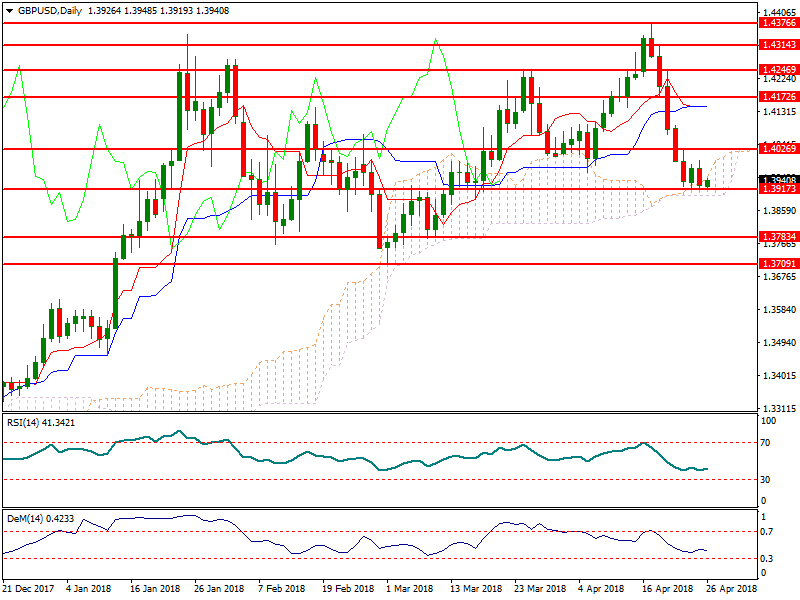Select the 1.37091 red support price label
The width and height of the screenshot is (800, 600).
(x=778, y=264)
